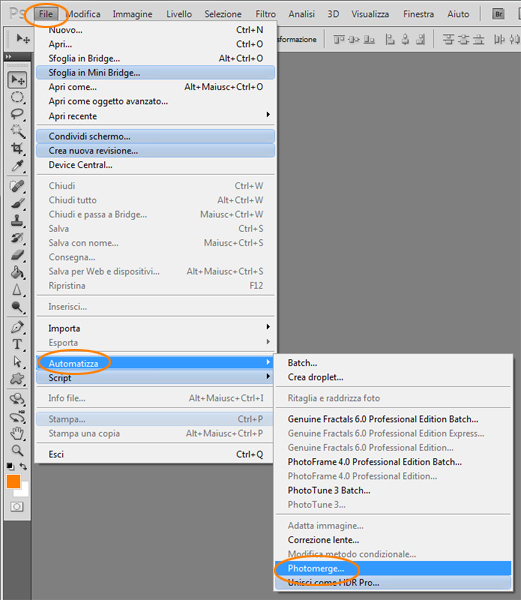This screenshot has width=521, height=600.
Task: Open the Filtro menu
Action: click(x=265, y=14)
